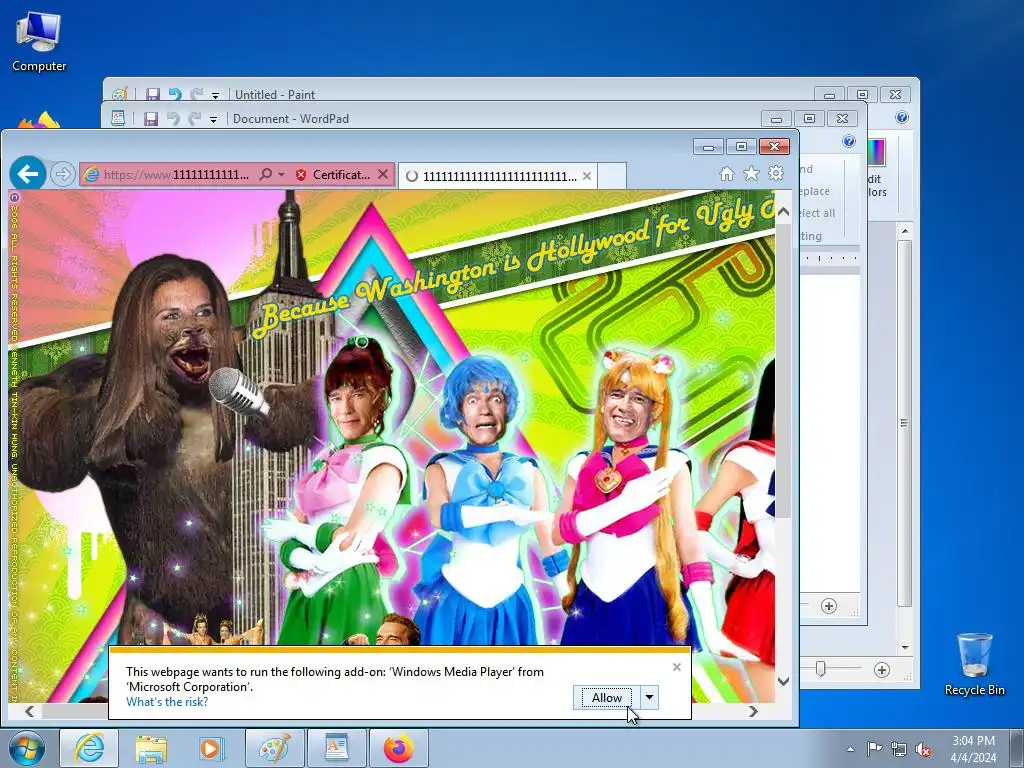Open WordPad Help question mark icon
1024x768 pixels.
[x=848, y=141]
